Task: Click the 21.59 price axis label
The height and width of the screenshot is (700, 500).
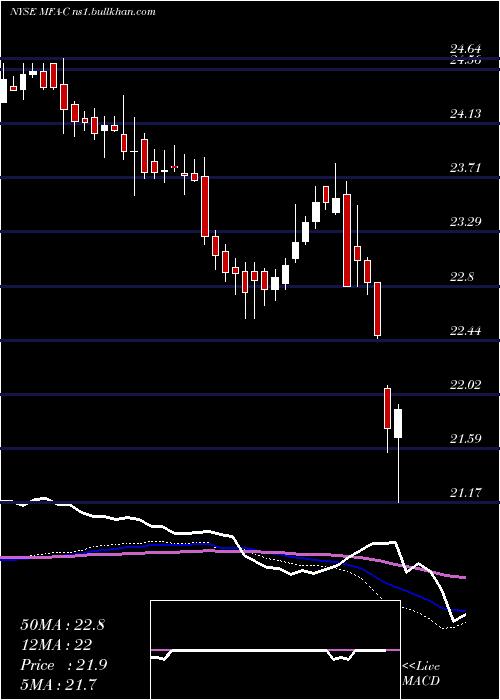Action: click(x=466, y=439)
